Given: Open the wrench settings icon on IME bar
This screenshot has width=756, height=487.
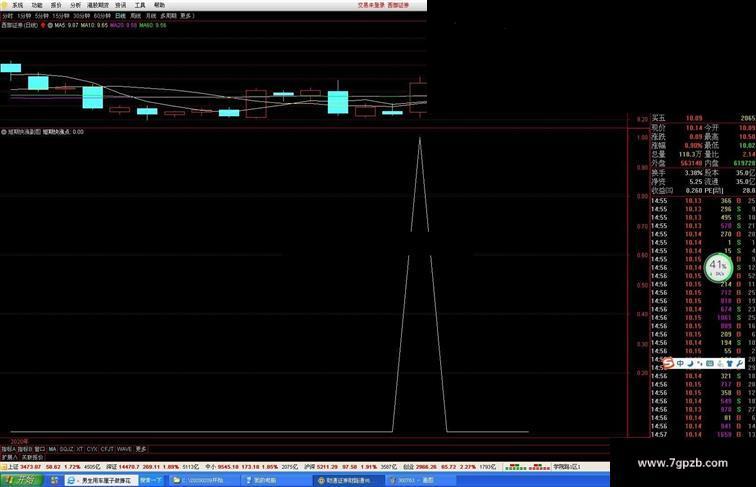Looking at the screenshot, I should coord(740,363).
